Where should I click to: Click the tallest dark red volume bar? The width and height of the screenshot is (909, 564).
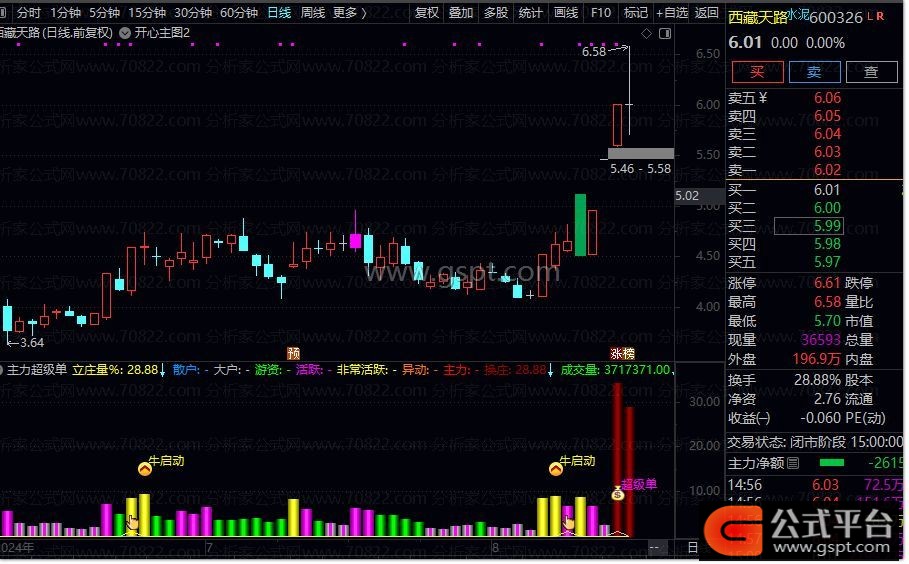pos(618,460)
